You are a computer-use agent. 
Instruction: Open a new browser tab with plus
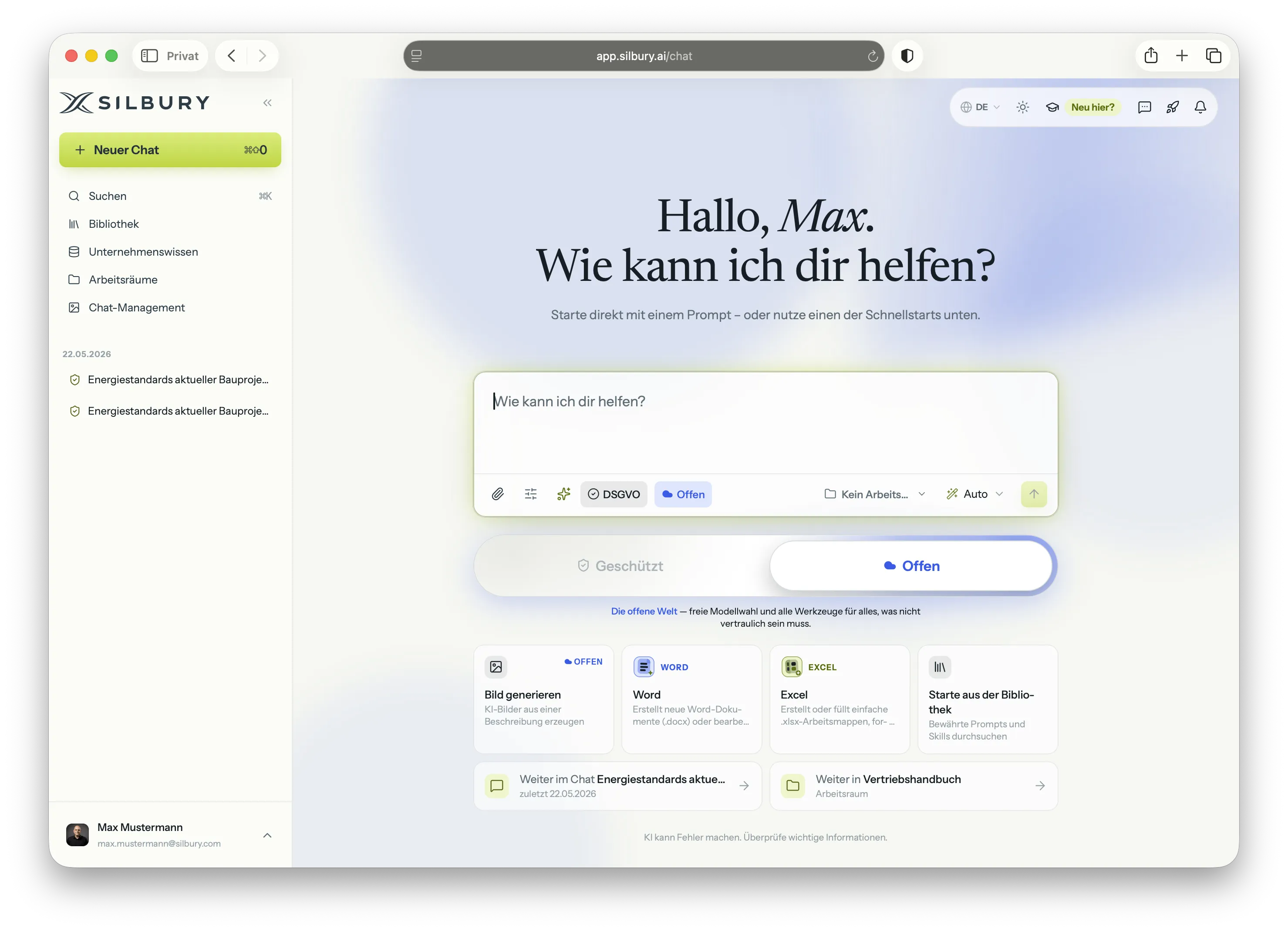coord(1182,56)
